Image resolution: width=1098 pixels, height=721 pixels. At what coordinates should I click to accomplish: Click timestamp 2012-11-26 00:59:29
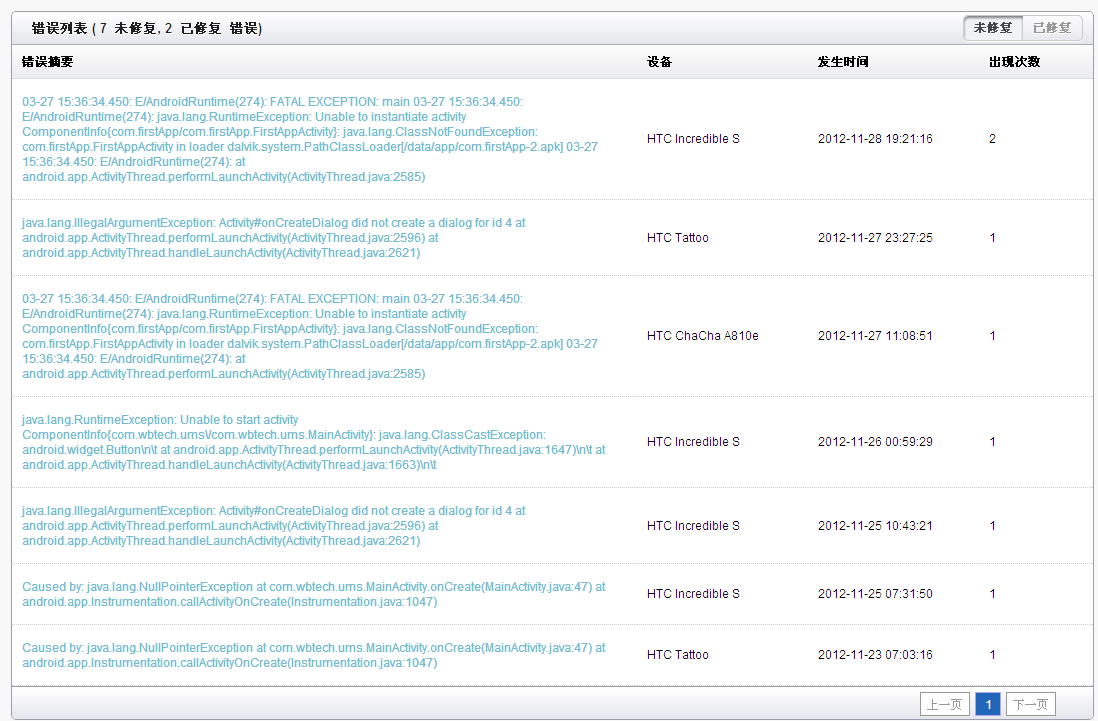875,442
